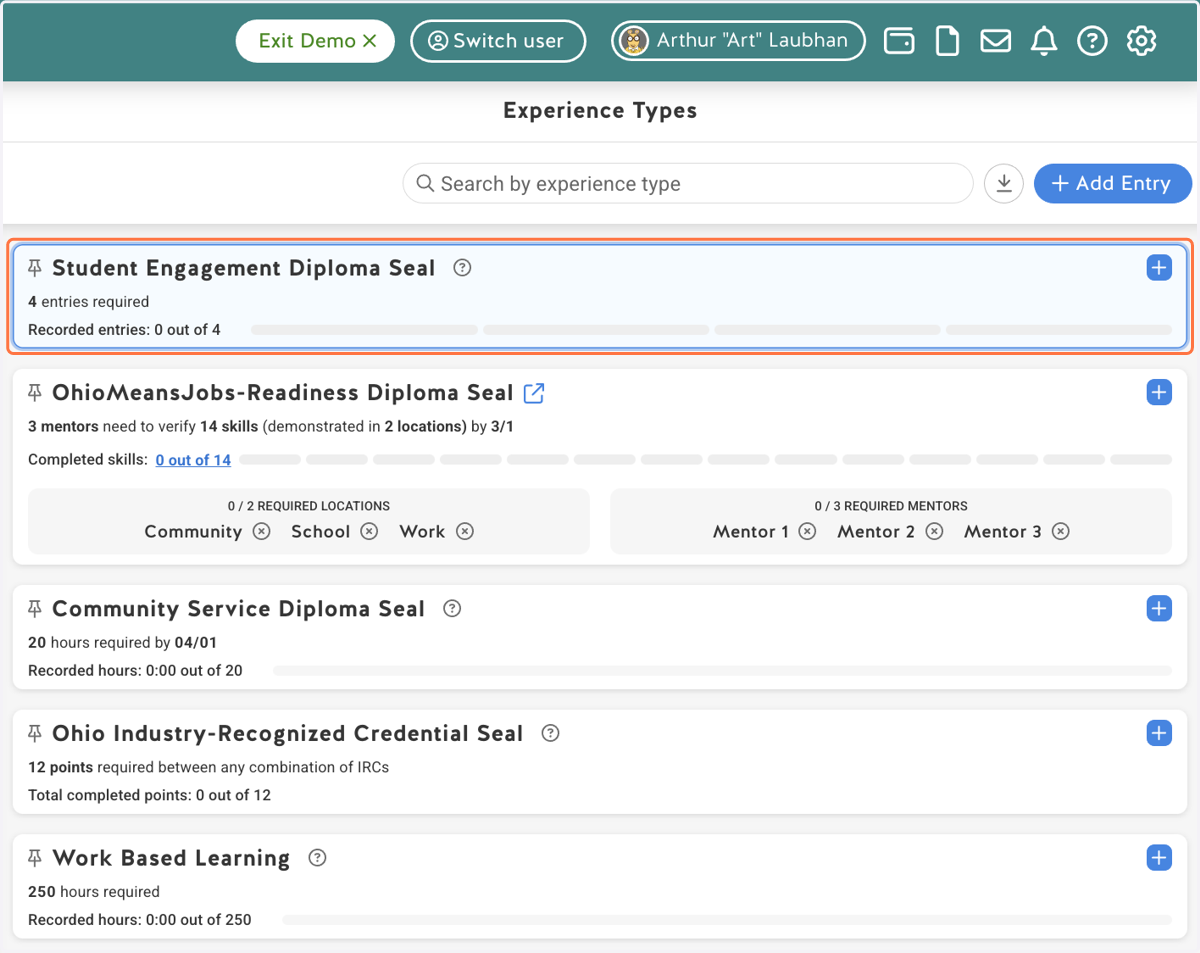Image resolution: width=1200 pixels, height=953 pixels.
Task: Focus the Search by experience type field
Action: [x=688, y=184]
